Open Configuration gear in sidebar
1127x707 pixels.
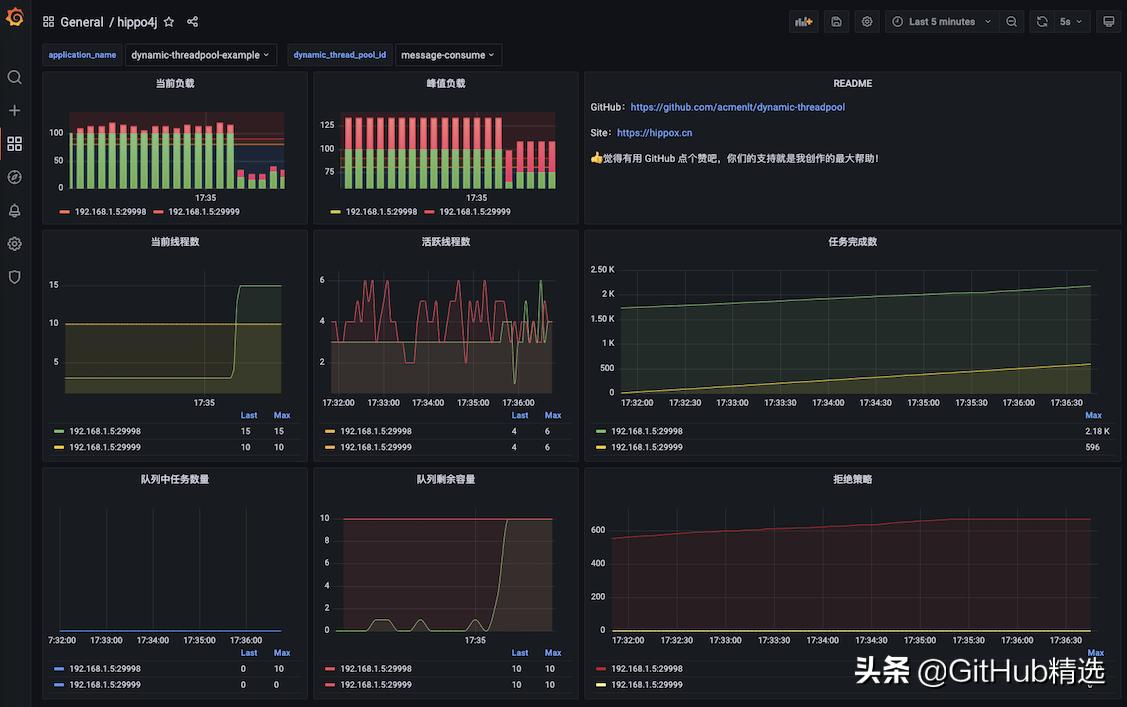coord(14,243)
